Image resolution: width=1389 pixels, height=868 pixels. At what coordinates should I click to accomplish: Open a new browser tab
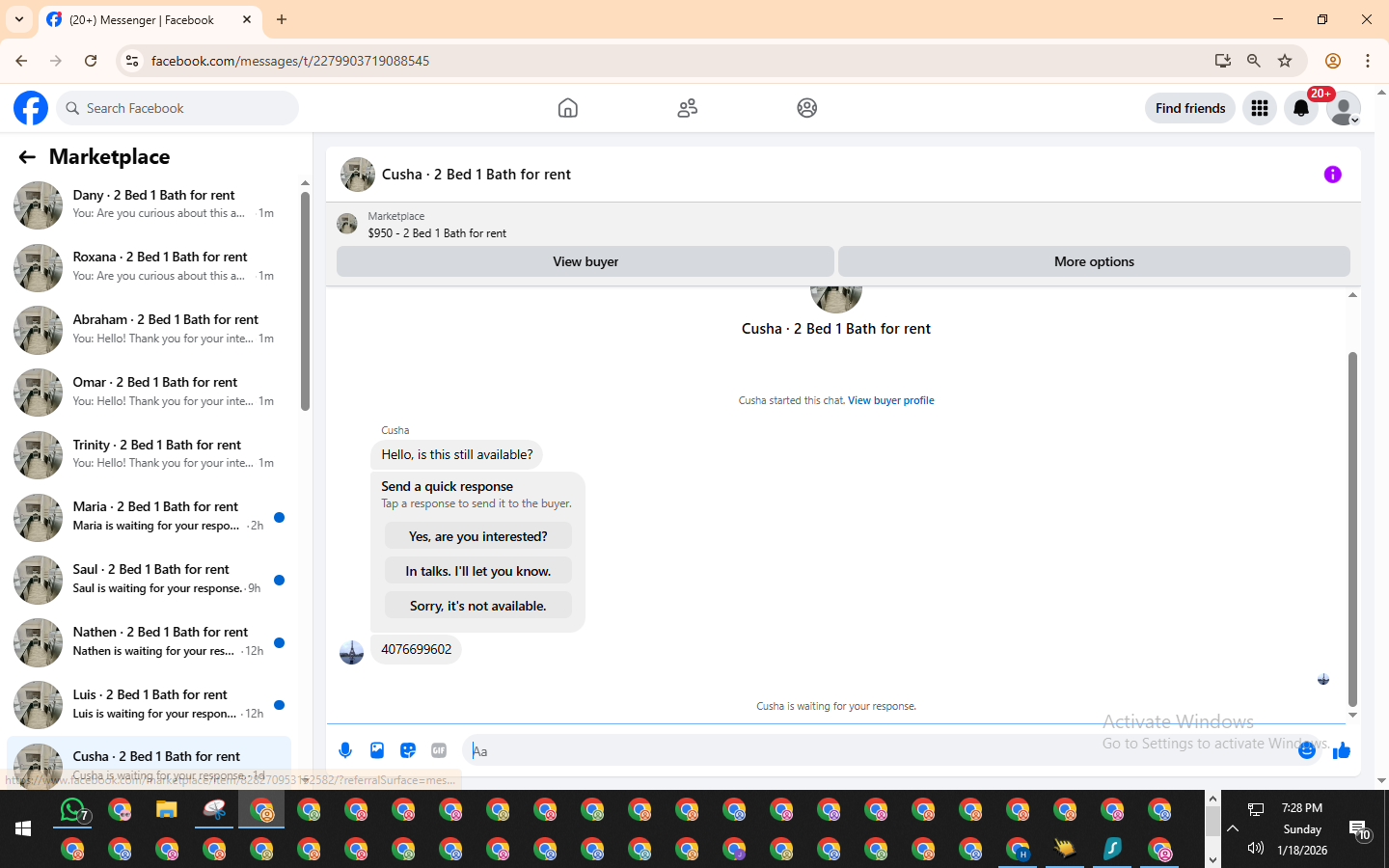(282, 19)
